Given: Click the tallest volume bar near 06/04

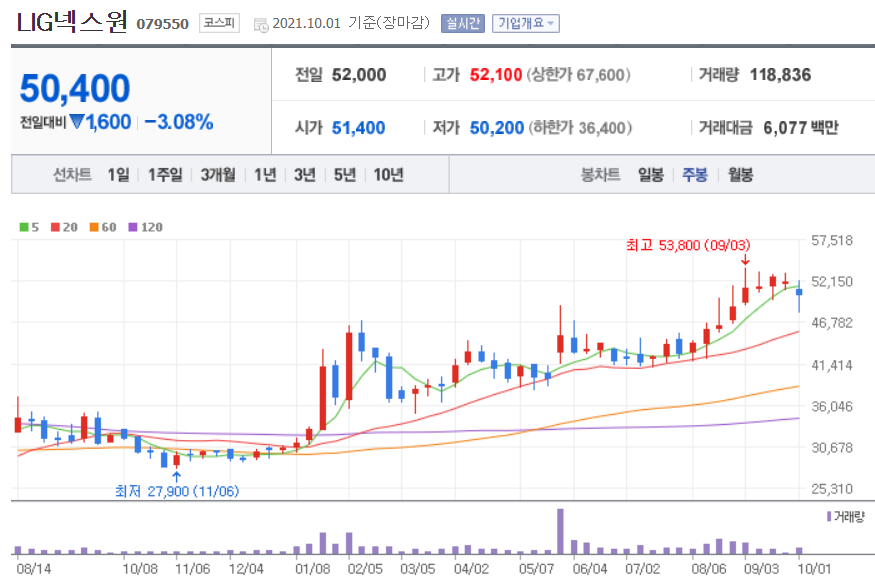Looking at the screenshot, I should tap(560, 531).
